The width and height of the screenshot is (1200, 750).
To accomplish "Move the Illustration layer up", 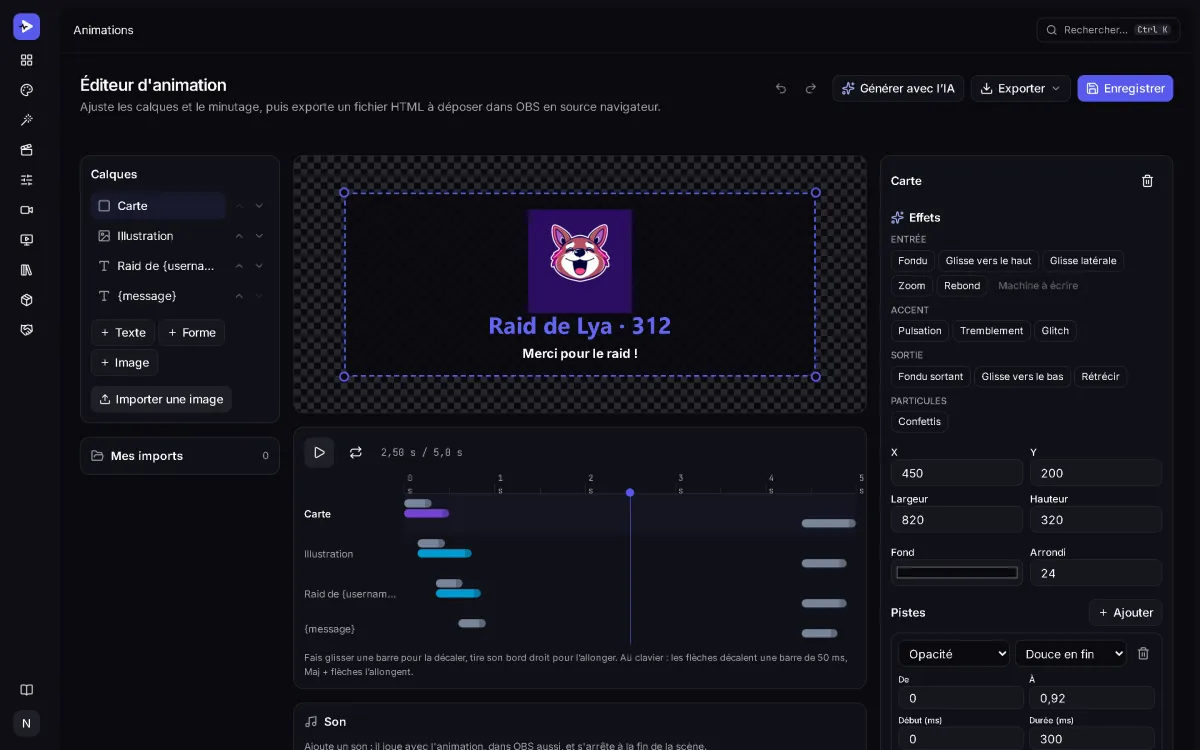I will click(239, 236).
